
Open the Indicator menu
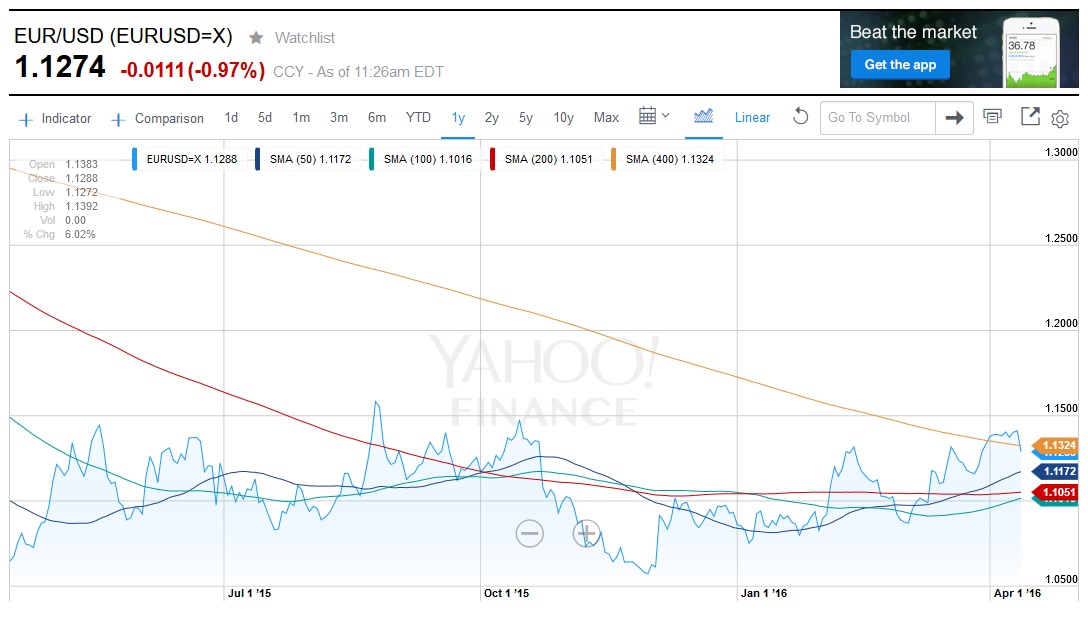tap(55, 118)
